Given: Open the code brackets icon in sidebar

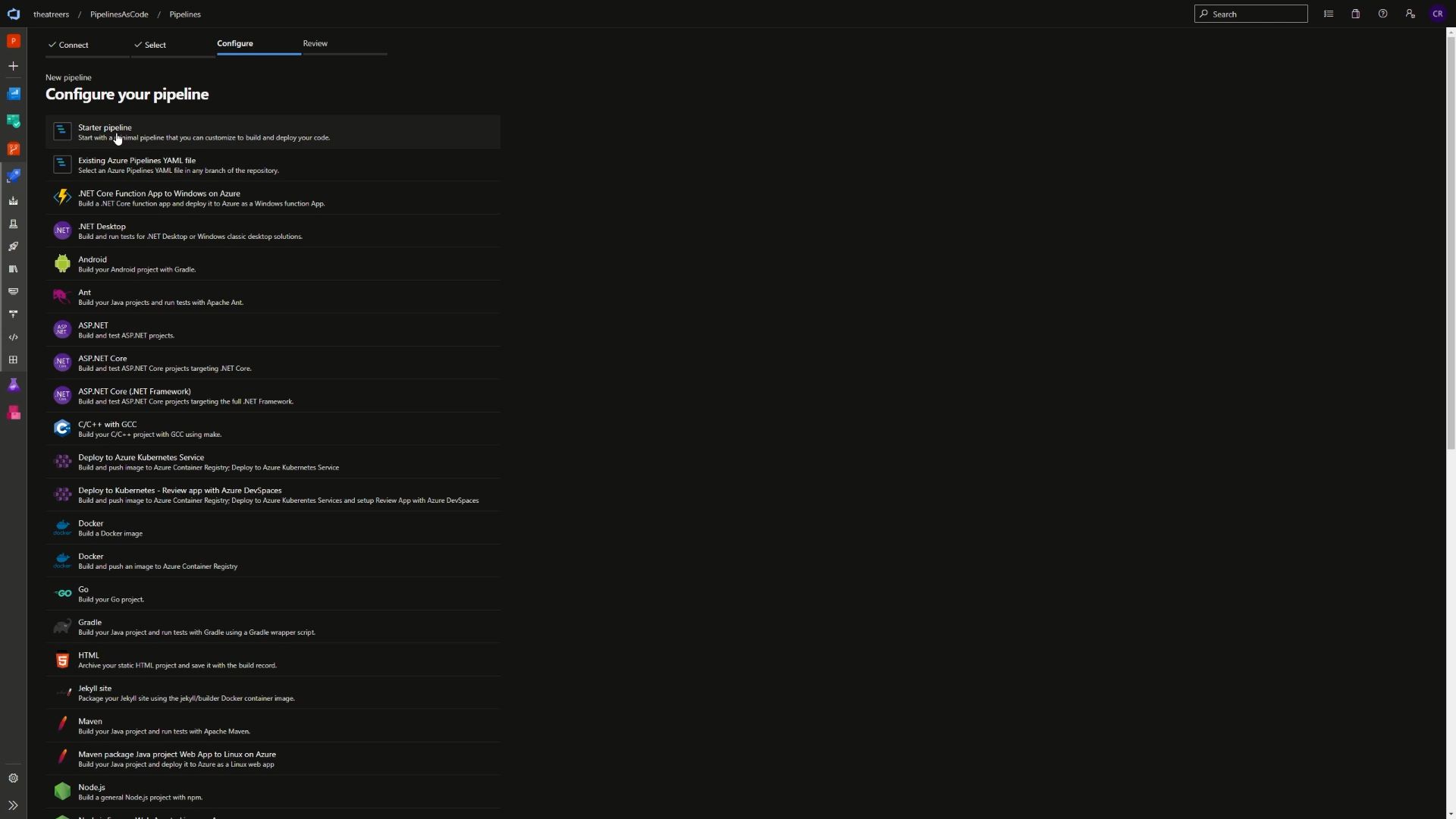Looking at the screenshot, I should pos(13,337).
